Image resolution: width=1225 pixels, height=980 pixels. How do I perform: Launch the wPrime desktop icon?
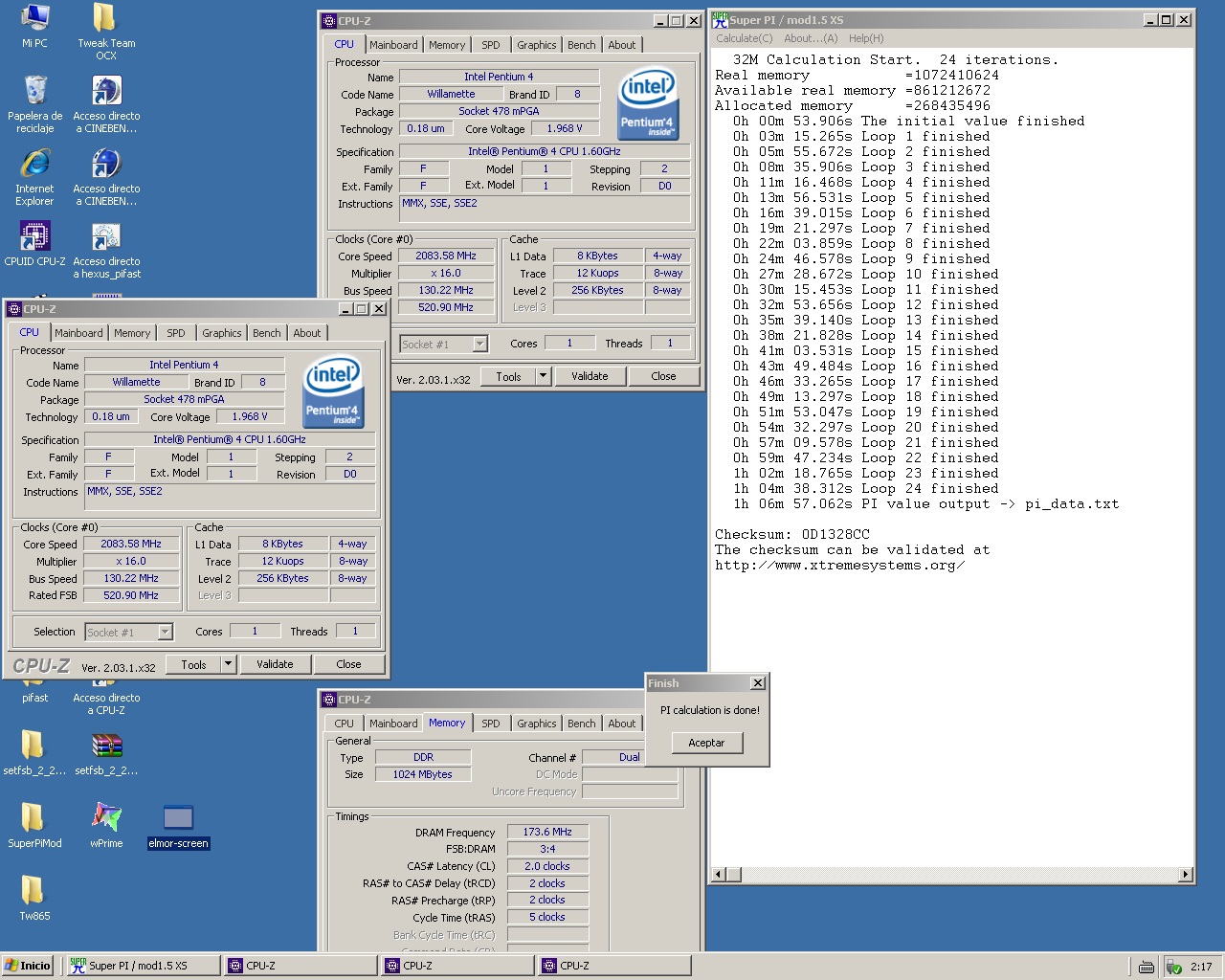[106, 825]
